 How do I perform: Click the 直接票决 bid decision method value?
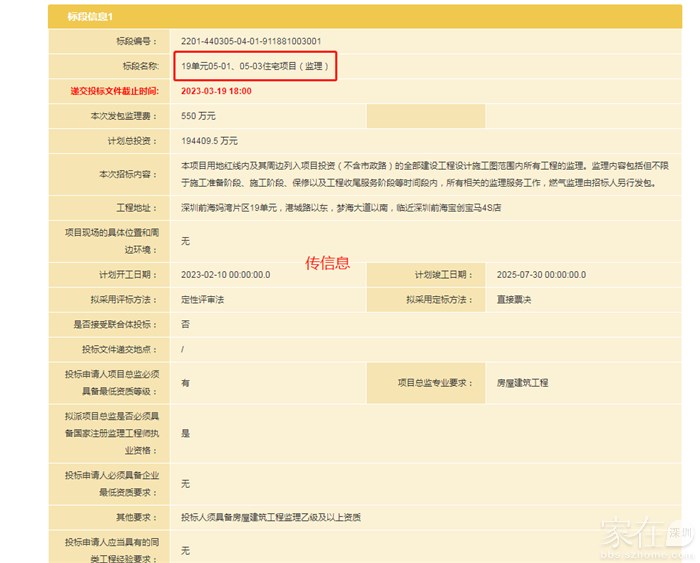514,299
